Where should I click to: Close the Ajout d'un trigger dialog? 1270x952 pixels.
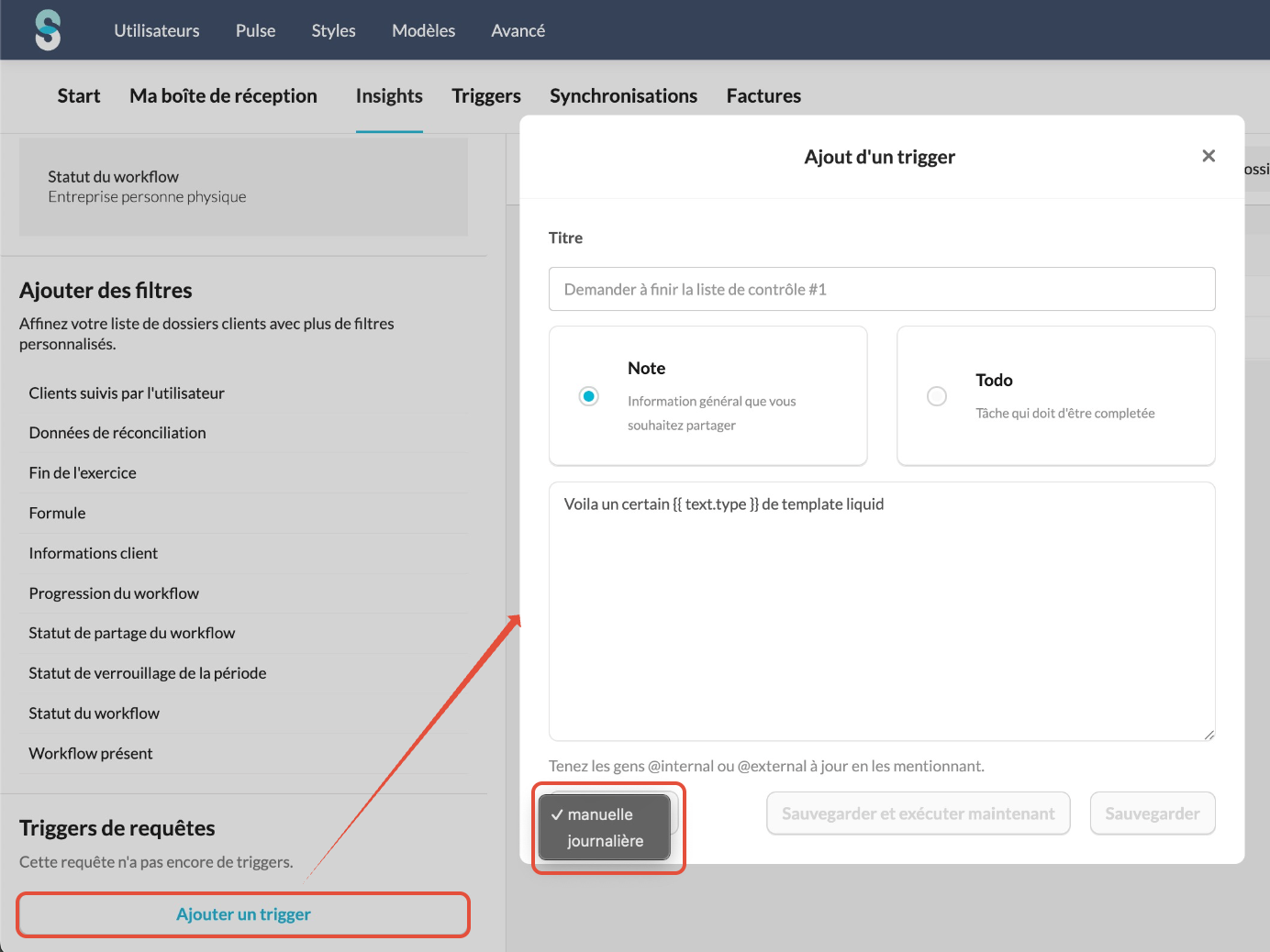[1209, 156]
